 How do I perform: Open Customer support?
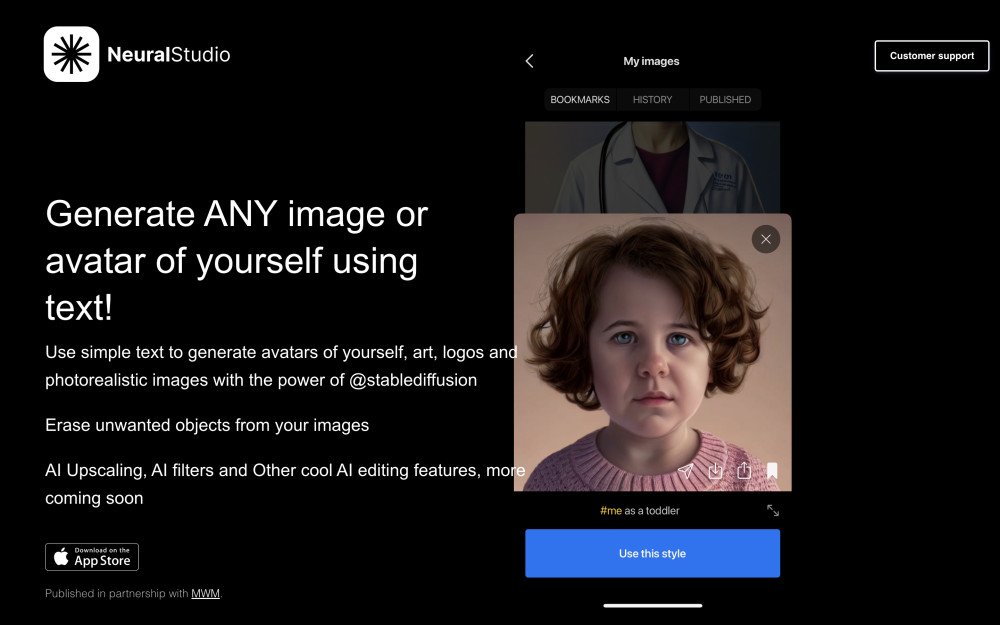pyautogui.click(x=931, y=55)
